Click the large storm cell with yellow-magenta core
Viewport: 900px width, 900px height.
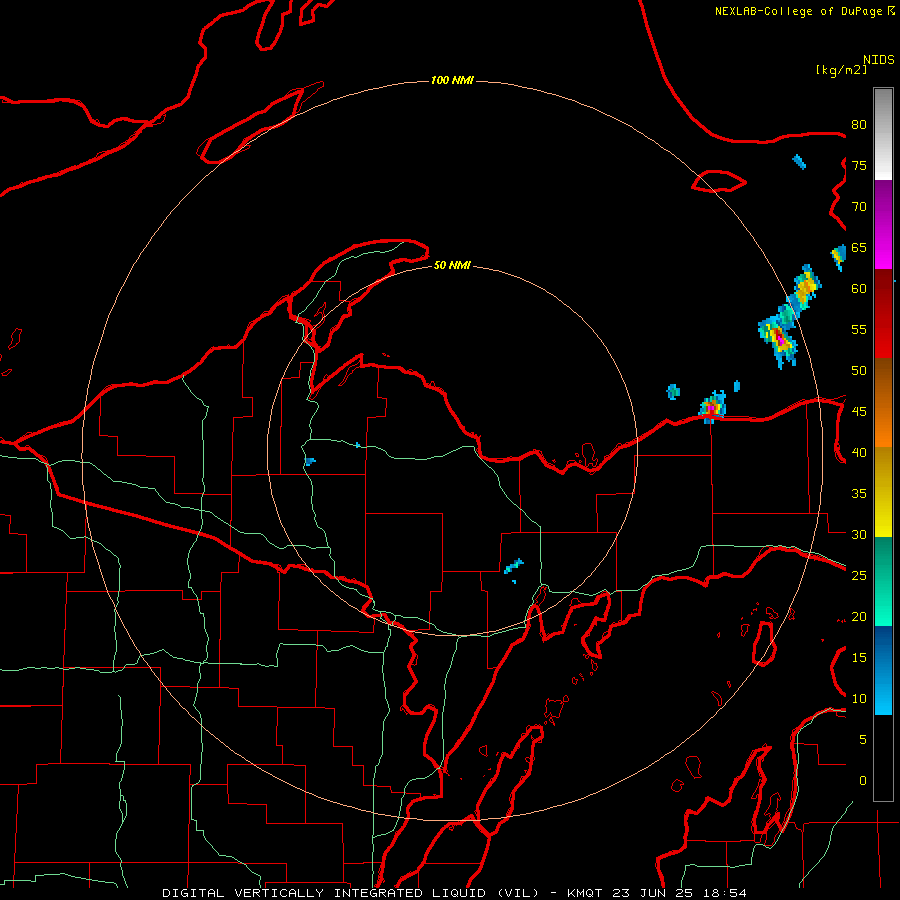coord(778,339)
